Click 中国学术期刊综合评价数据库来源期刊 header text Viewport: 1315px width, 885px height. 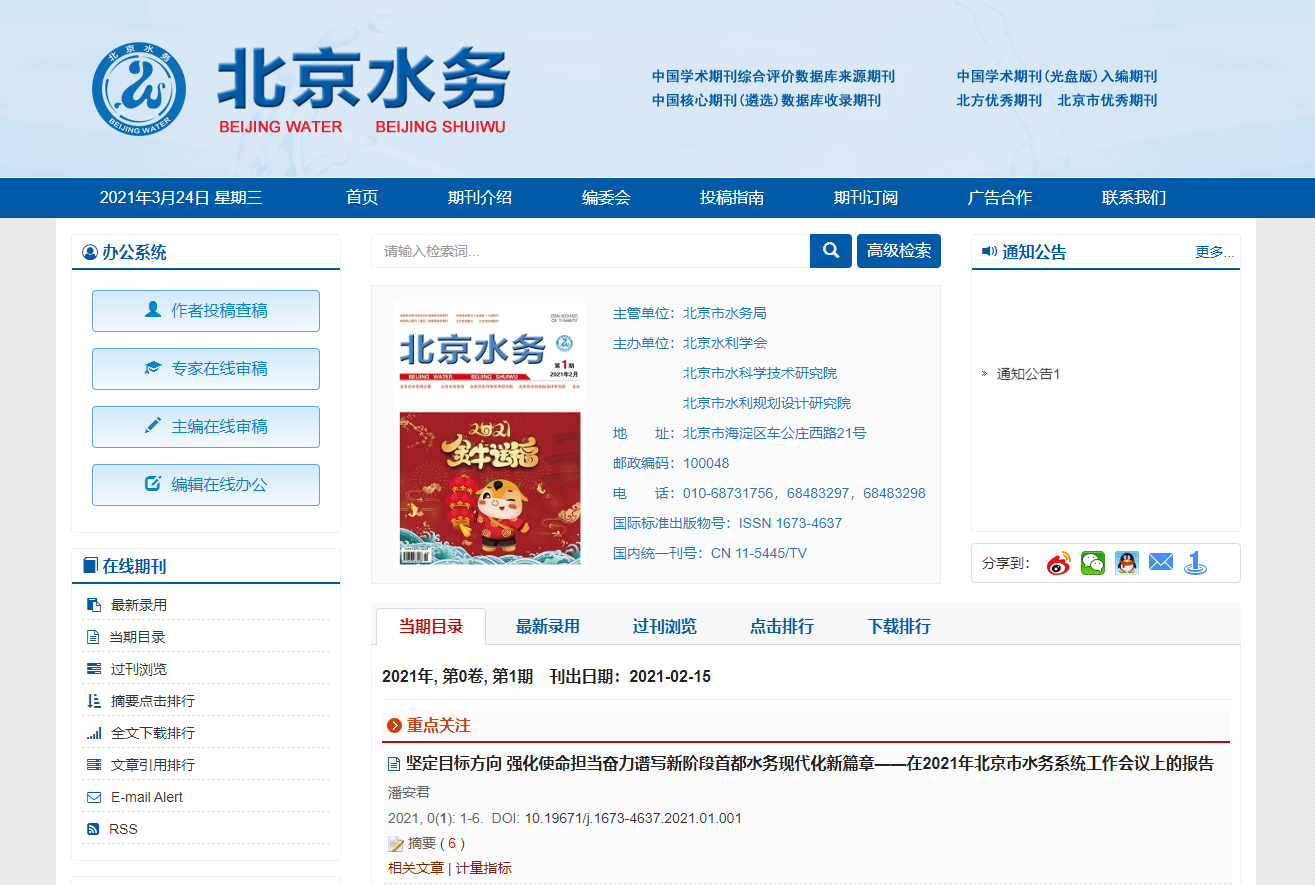tap(773, 76)
